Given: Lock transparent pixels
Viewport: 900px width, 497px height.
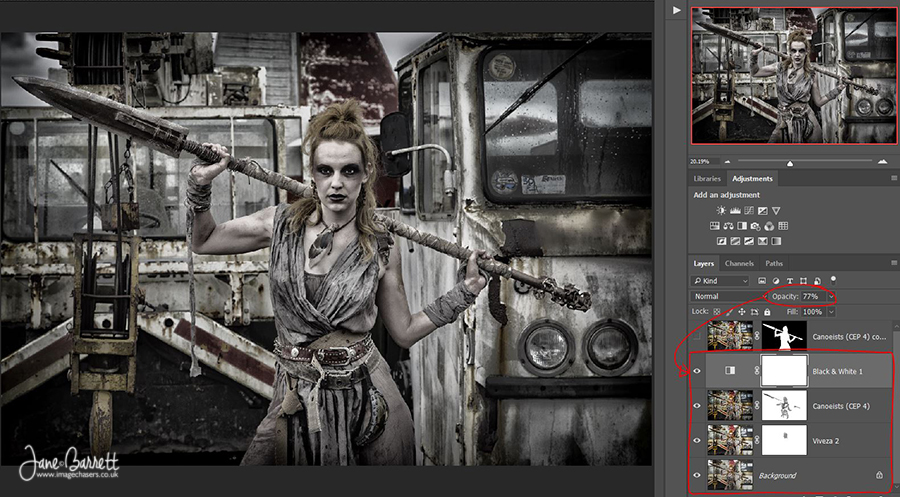Looking at the screenshot, I should (x=716, y=312).
